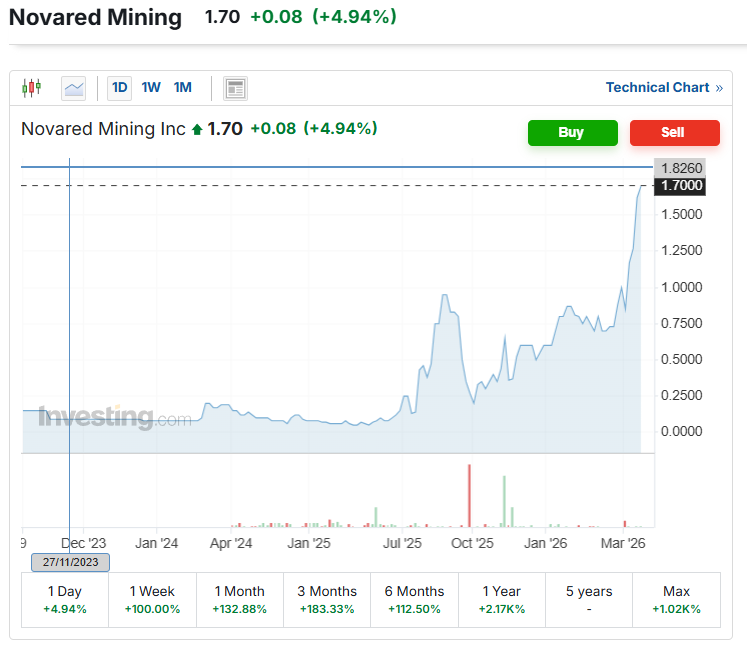Switch to the 3 Months range
Screen dimensions: 747x647
click(x=327, y=599)
